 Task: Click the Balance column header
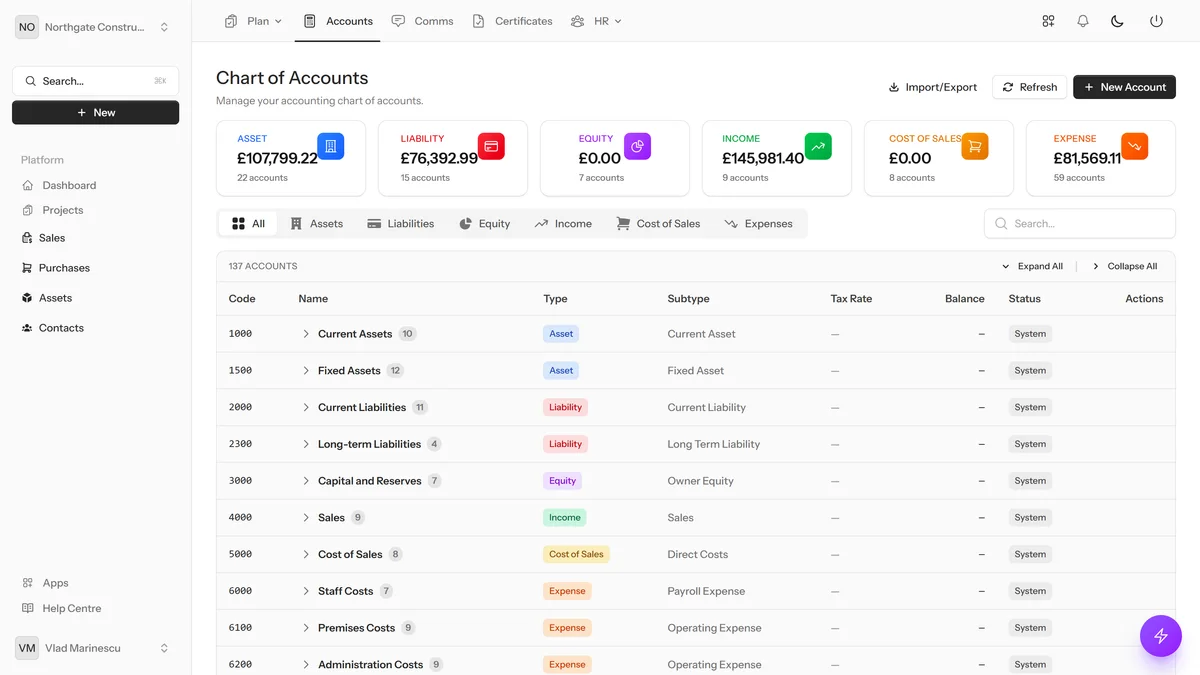(964, 299)
